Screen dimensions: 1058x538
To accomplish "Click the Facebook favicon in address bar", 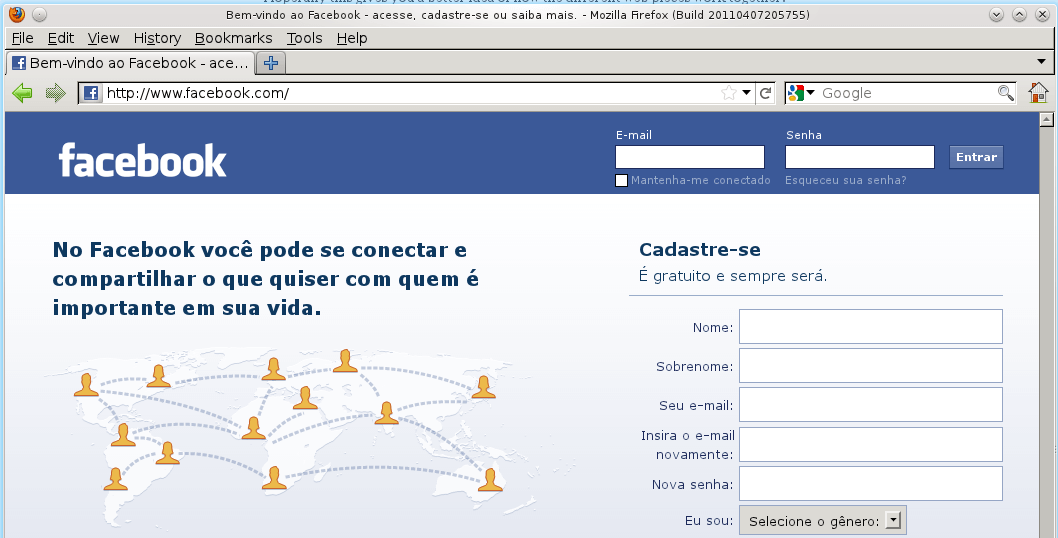I will [91, 93].
